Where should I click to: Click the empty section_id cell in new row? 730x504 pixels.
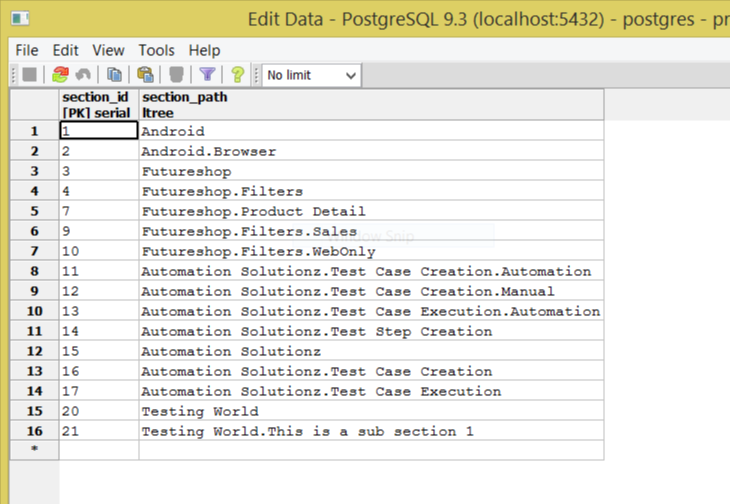99,450
